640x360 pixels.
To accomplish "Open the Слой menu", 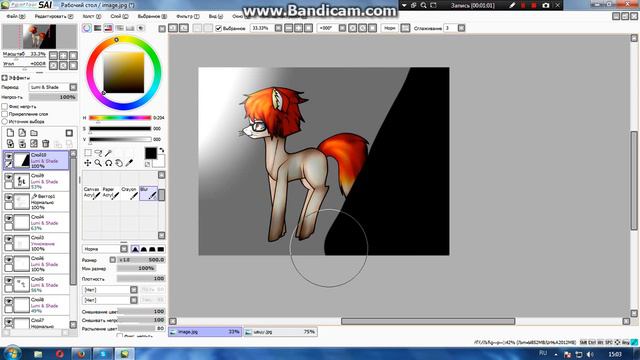I will (x=119, y=16).
